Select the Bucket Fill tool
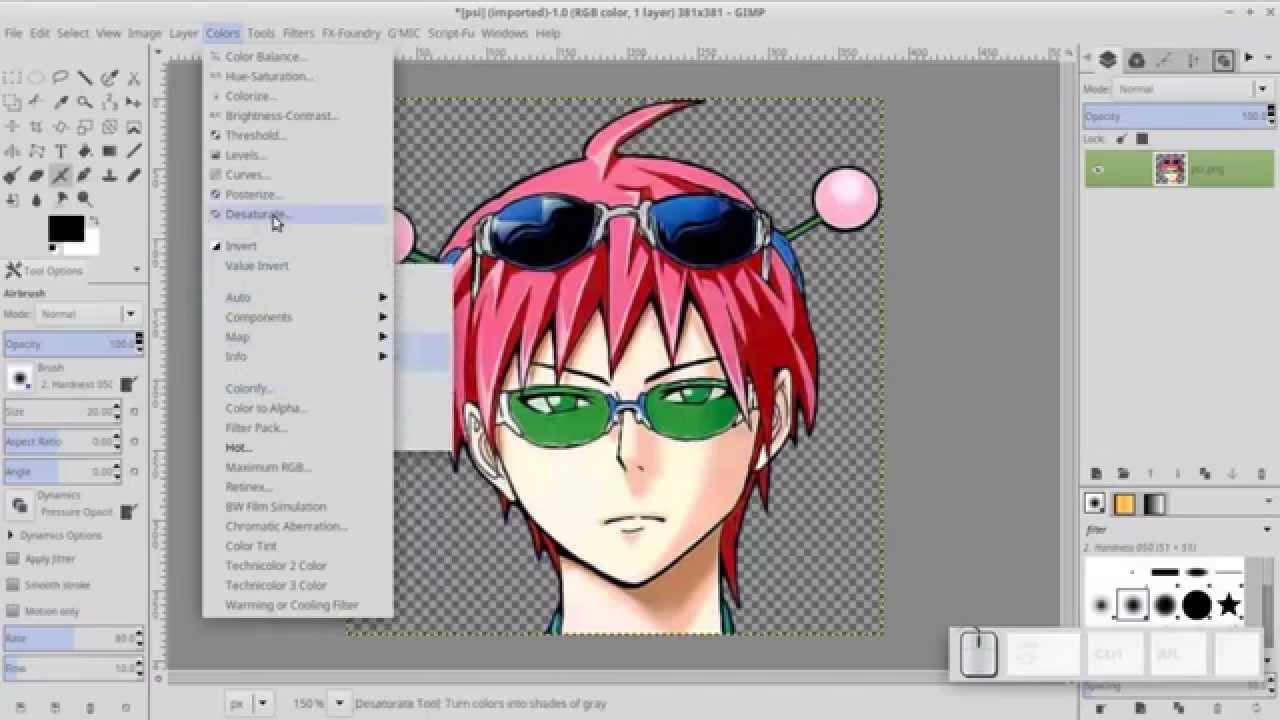The height and width of the screenshot is (720, 1280). (85, 151)
